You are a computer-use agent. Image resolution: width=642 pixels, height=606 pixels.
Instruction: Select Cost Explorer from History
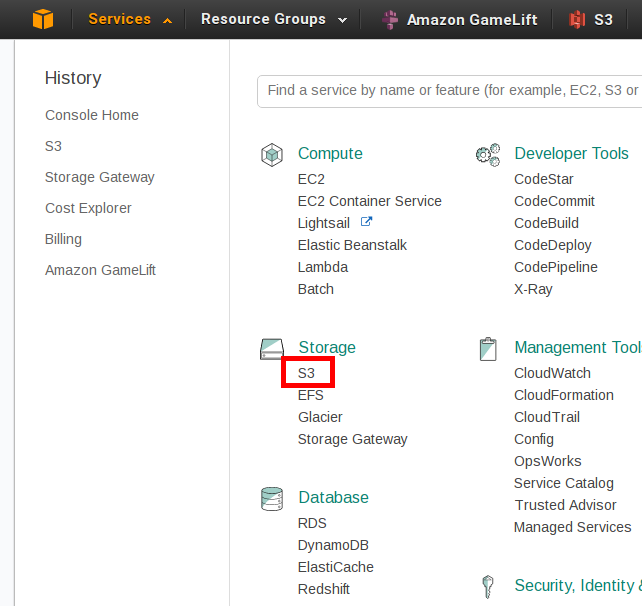[88, 208]
